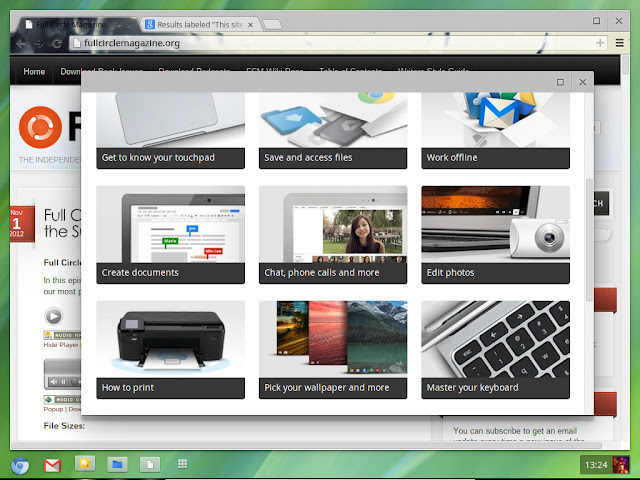Viewport: 640px width, 480px height.
Task: Open a new browser tab
Action: click(272, 24)
